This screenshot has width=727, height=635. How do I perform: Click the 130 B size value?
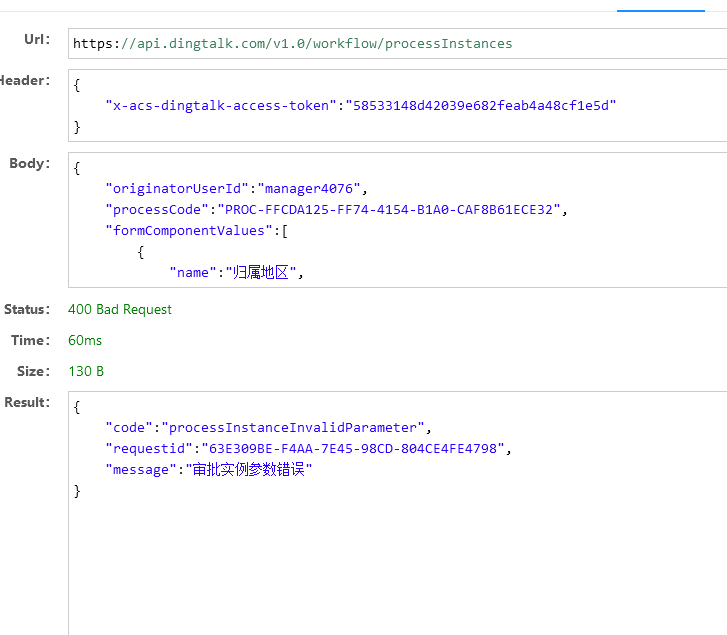click(x=86, y=371)
